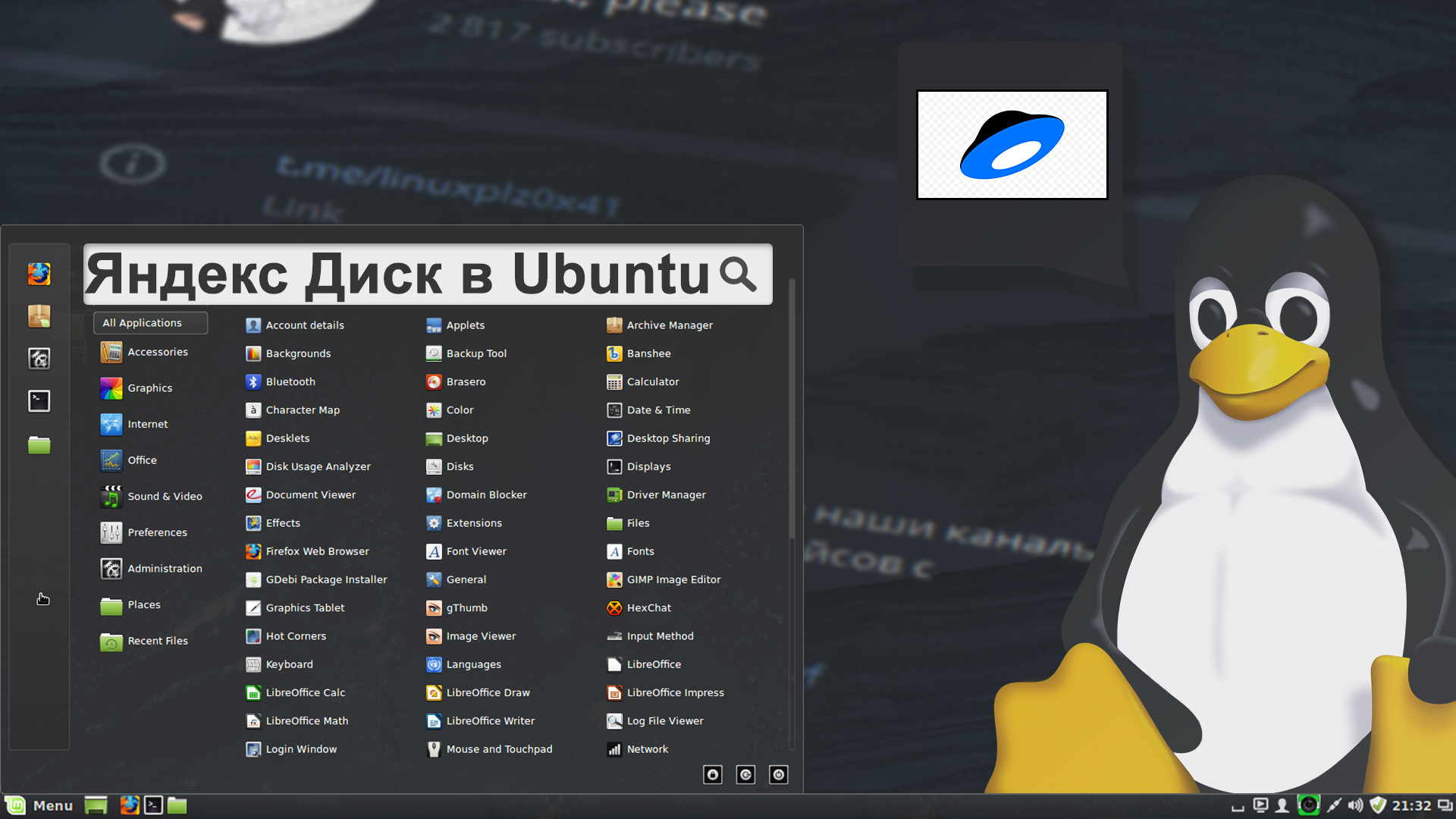Select the Sound & Video category
1456x819 pixels.
pyautogui.click(x=164, y=497)
